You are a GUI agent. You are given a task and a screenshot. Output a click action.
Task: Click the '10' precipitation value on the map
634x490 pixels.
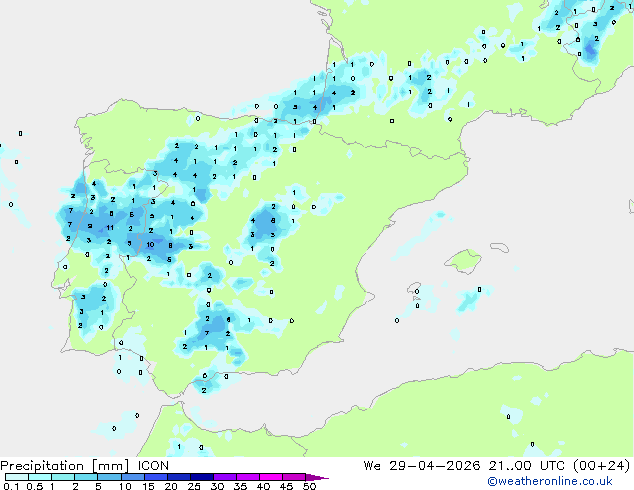(150, 245)
